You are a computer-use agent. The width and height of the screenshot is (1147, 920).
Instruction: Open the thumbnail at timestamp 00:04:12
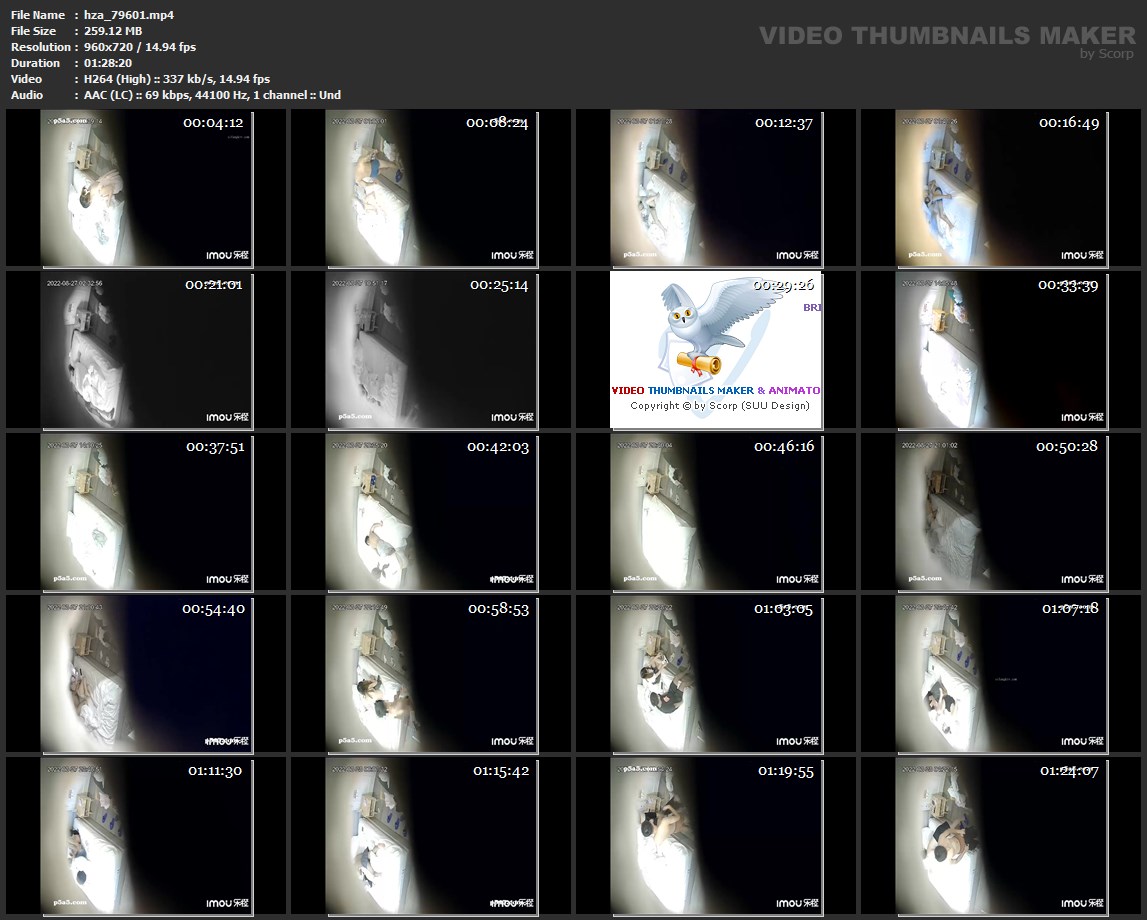(147, 188)
